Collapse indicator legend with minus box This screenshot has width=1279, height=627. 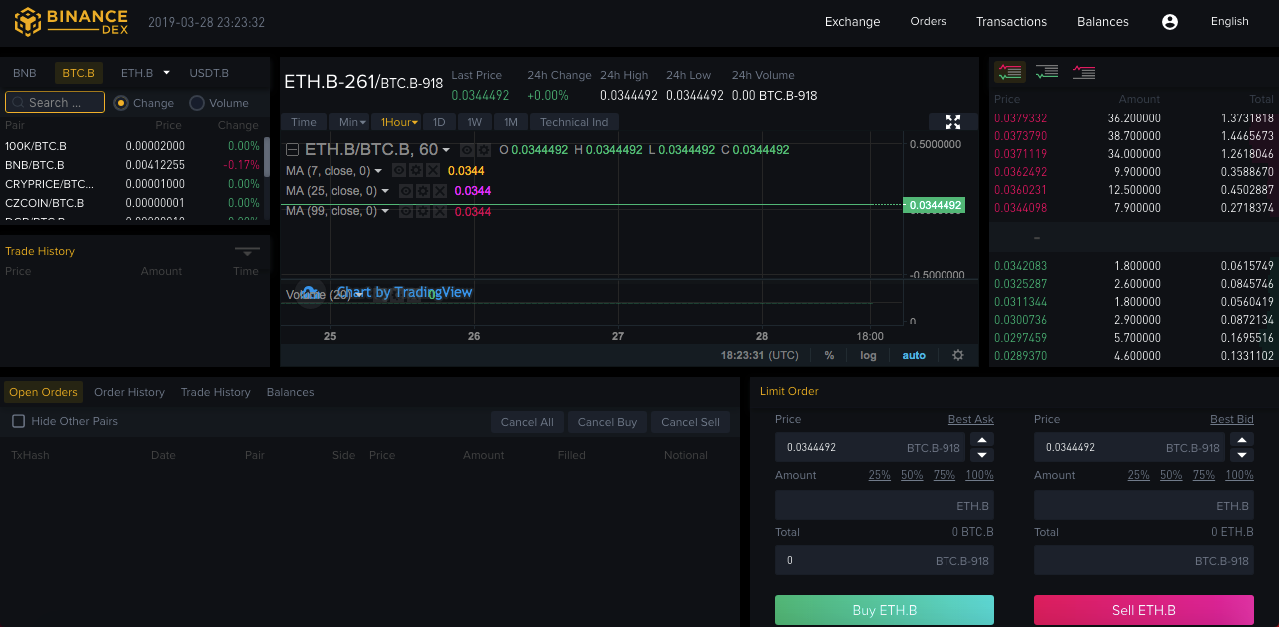[292, 150]
